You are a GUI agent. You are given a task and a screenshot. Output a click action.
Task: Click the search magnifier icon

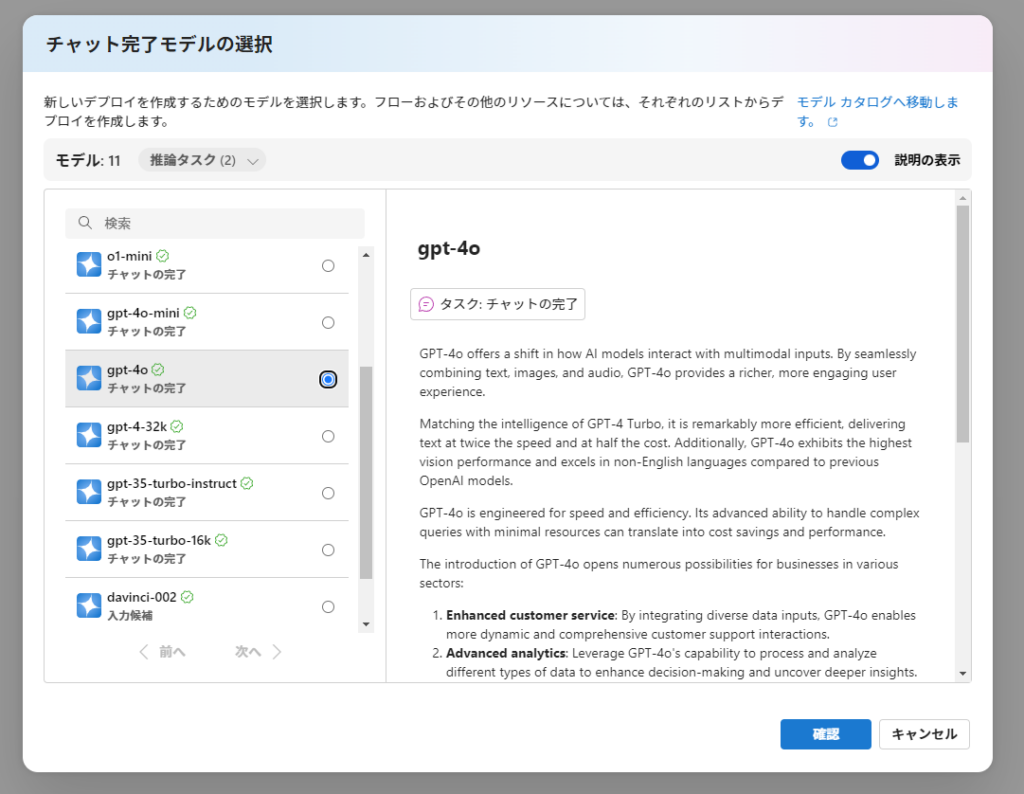coord(85,223)
